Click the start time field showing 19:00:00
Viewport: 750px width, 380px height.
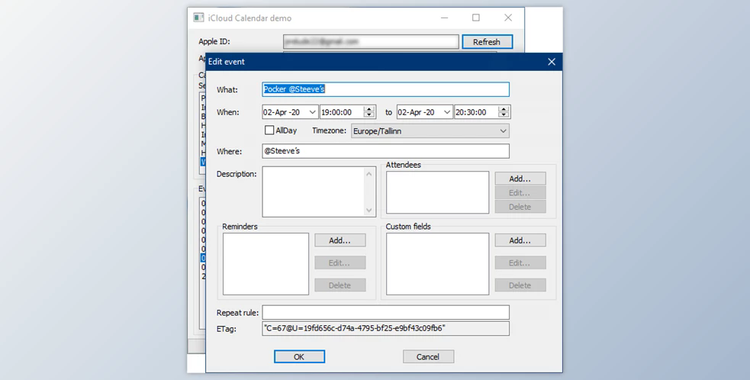[342, 112]
